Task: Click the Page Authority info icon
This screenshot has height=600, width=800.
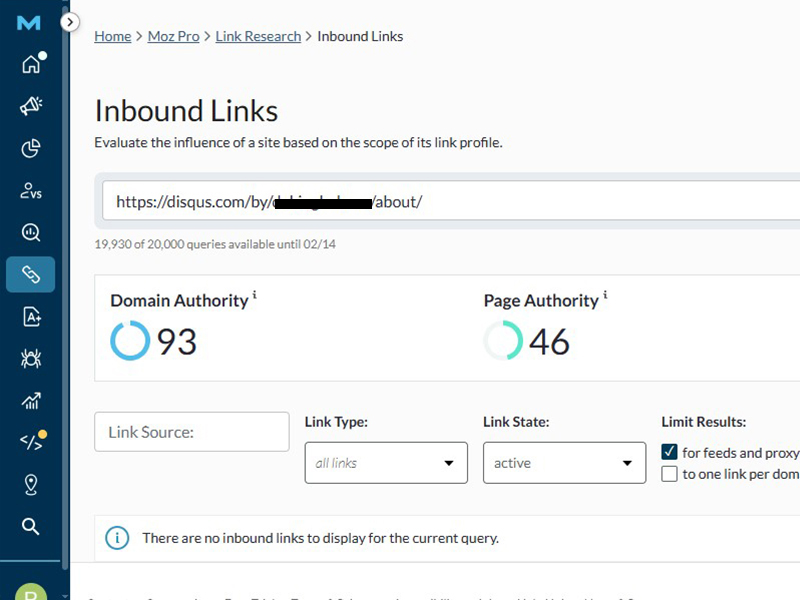Action: [605, 294]
